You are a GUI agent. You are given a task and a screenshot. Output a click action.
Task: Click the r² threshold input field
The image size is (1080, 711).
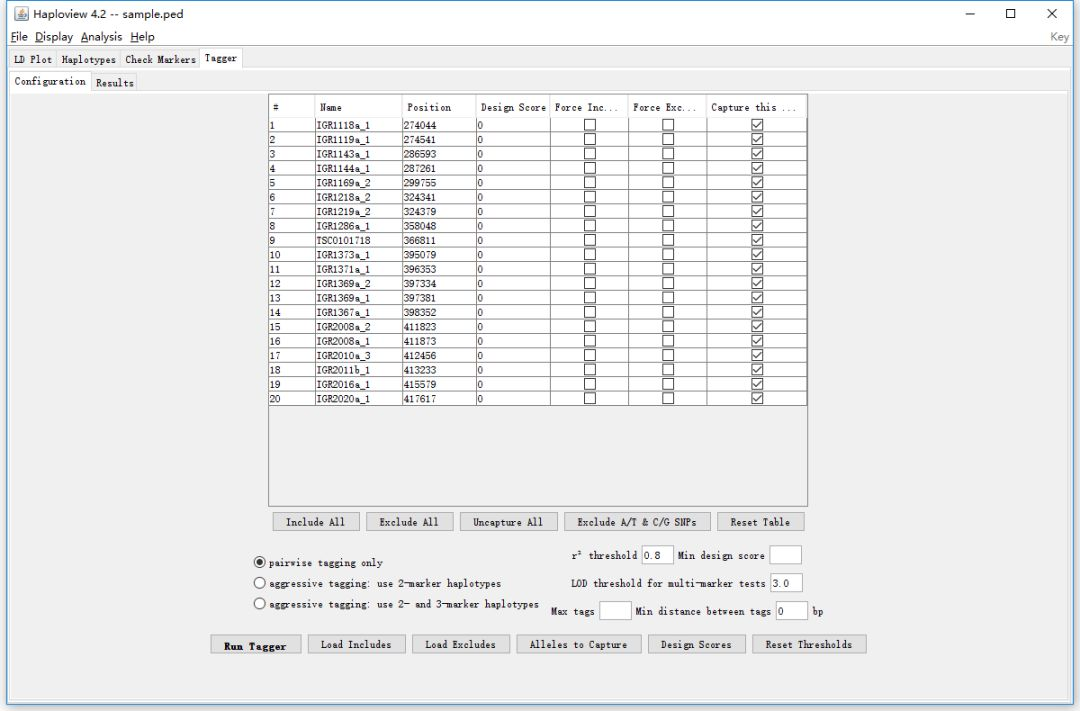[x=657, y=555]
